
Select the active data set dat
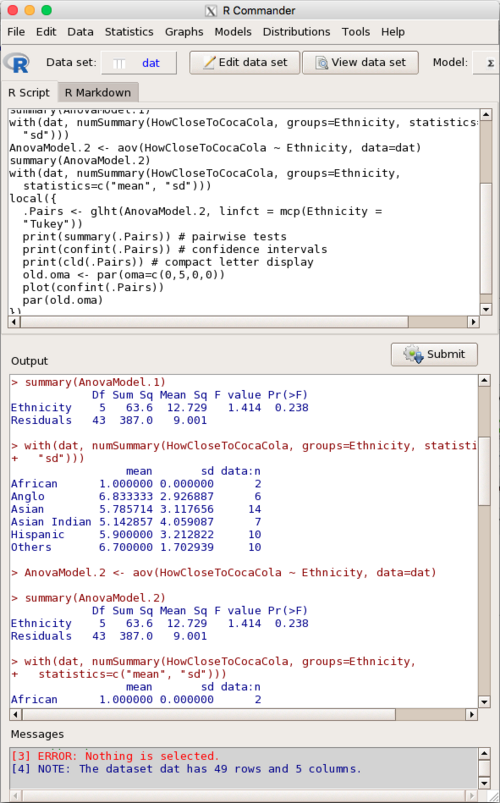139,63
